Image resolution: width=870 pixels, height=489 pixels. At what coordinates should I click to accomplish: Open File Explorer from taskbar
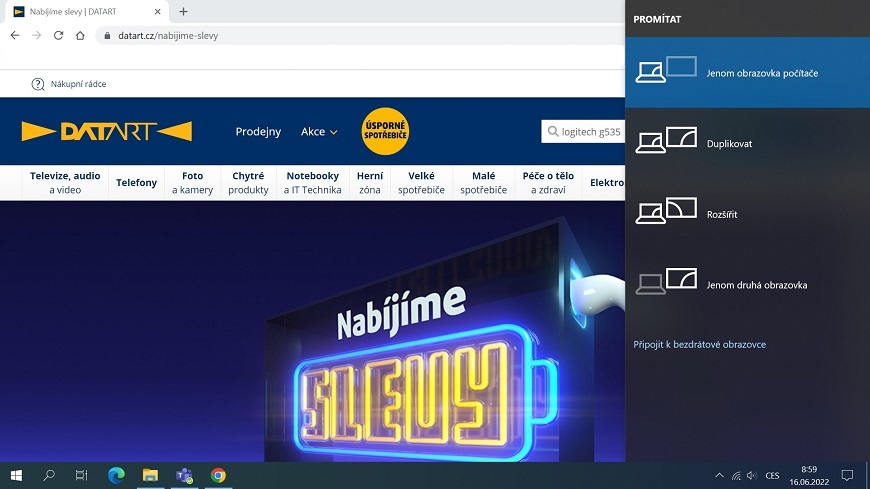tap(150, 475)
